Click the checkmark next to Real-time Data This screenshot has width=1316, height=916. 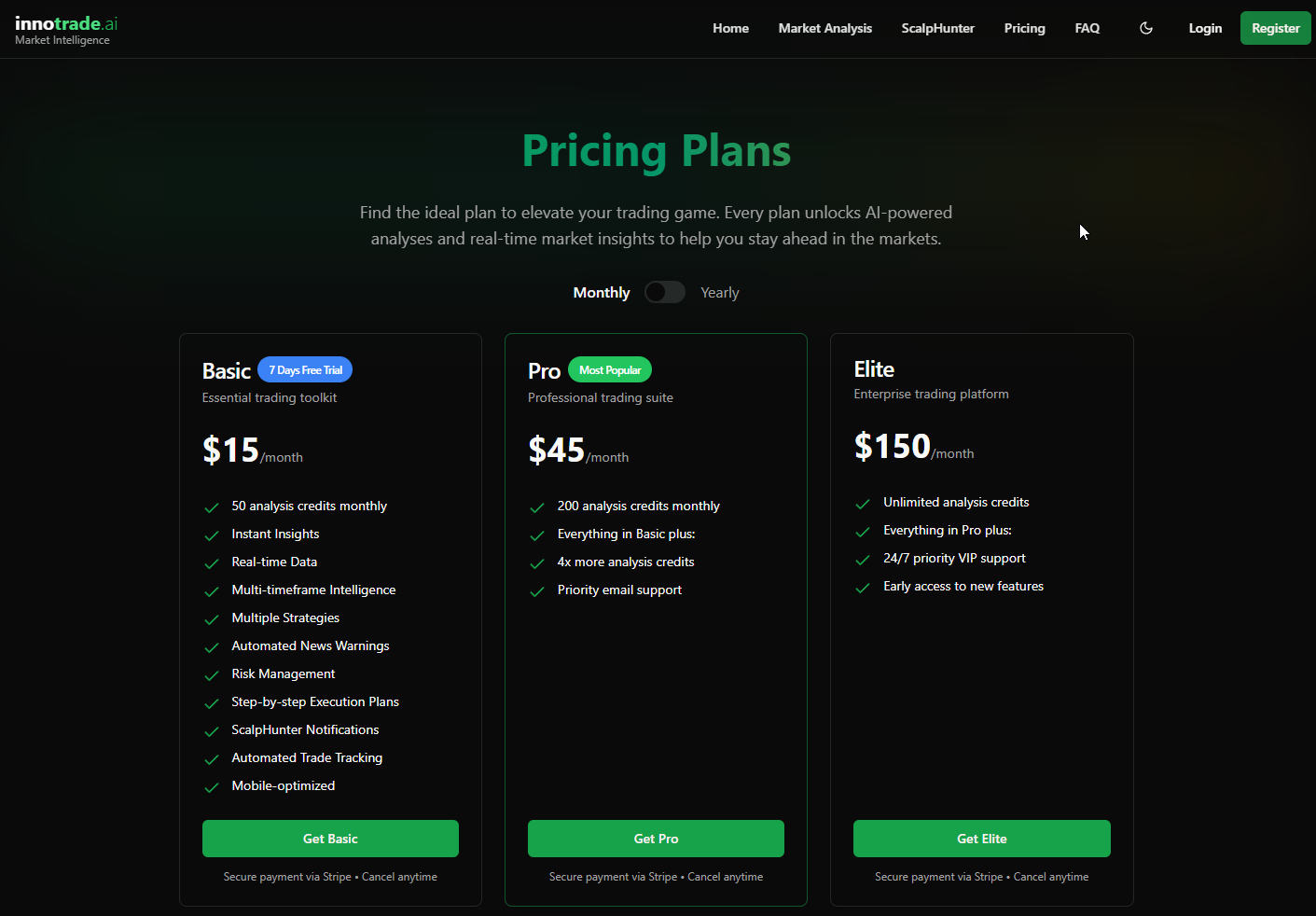coord(212,562)
